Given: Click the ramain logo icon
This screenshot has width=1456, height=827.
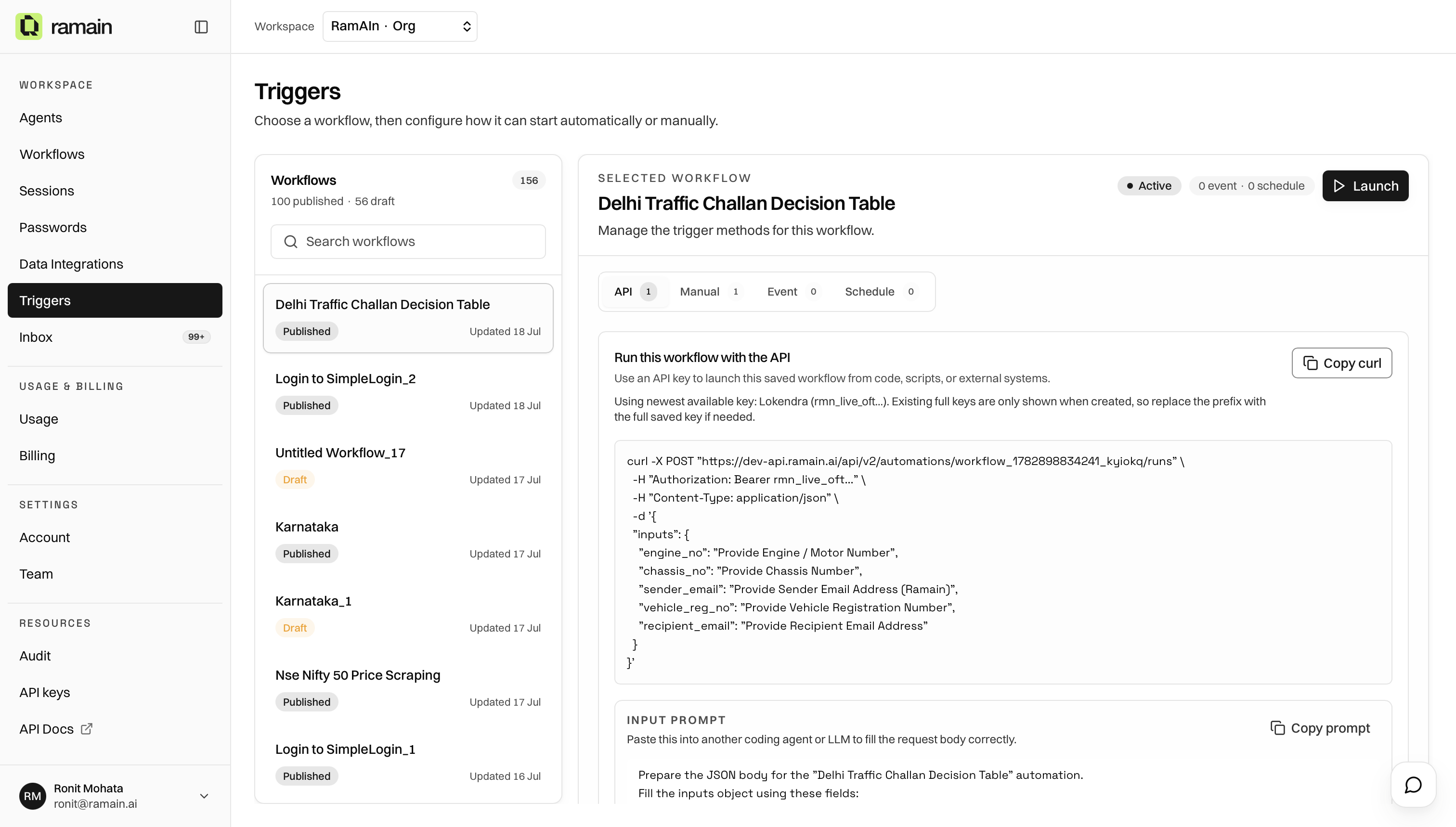Looking at the screenshot, I should pos(28,26).
